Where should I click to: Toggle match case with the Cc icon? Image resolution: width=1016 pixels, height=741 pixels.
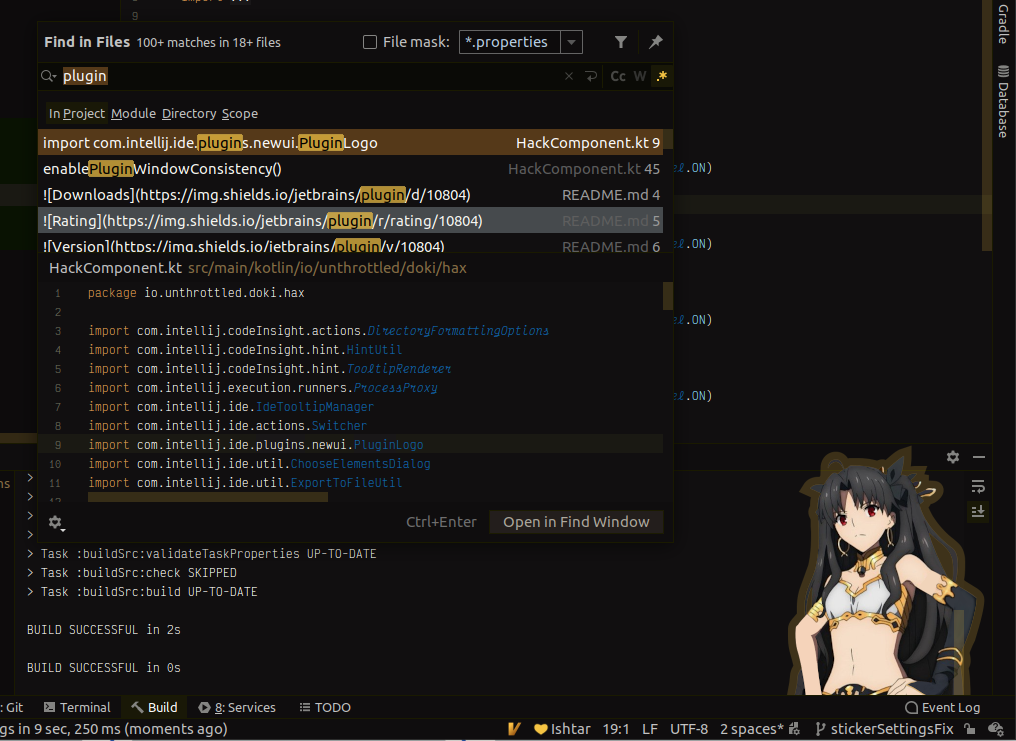(618, 75)
